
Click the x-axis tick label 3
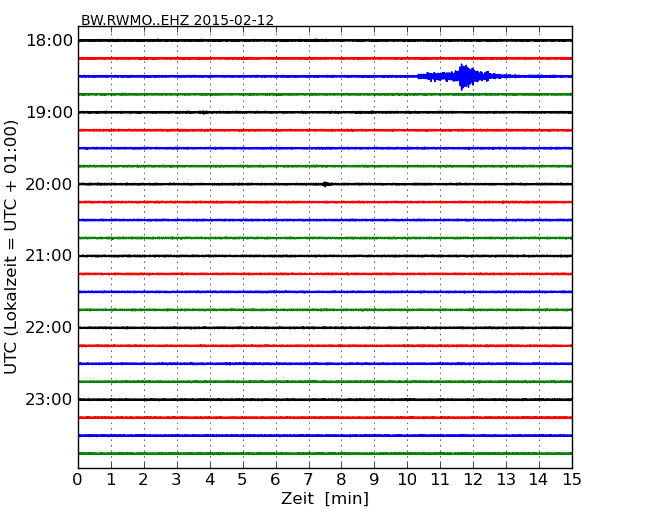(177, 479)
